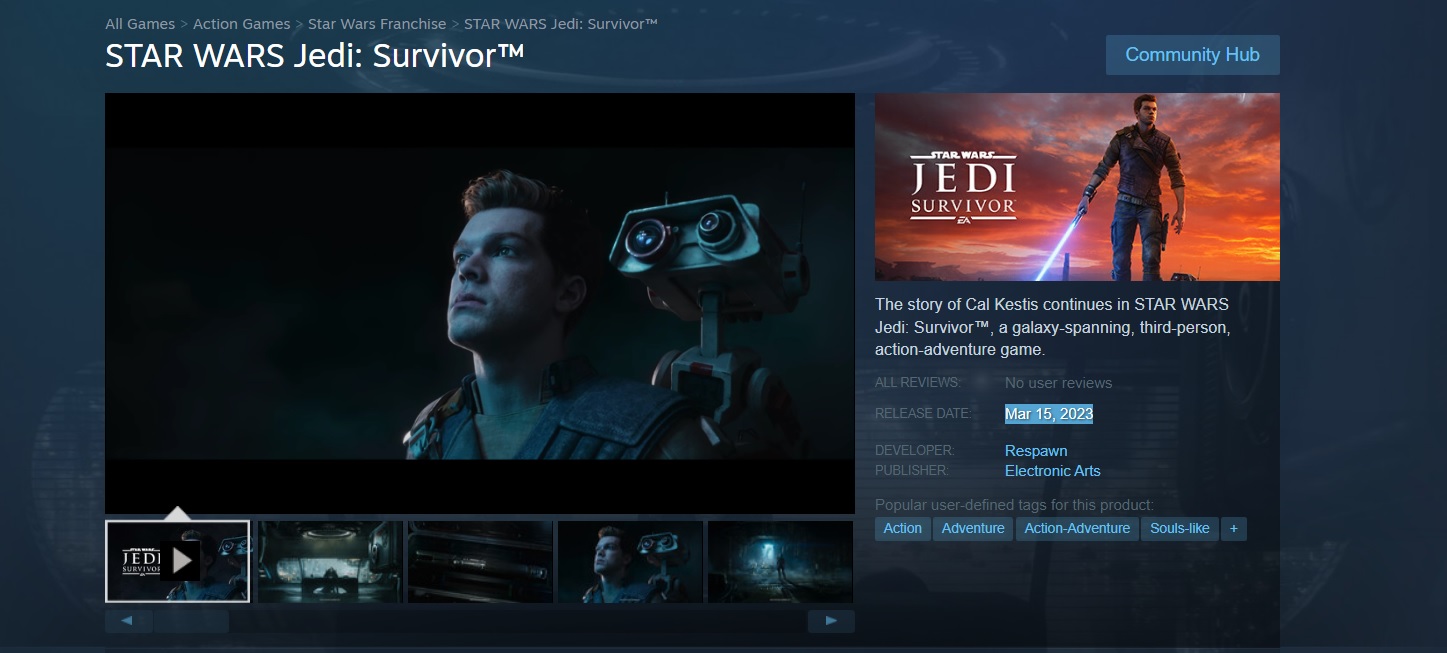The height and width of the screenshot is (653, 1447).
Task: Play the trailer video thumbnail
Action: [x=178, y=561]
